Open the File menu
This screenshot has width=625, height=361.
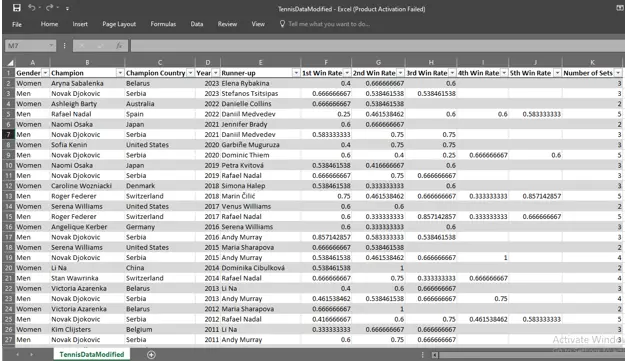(17, 24)
